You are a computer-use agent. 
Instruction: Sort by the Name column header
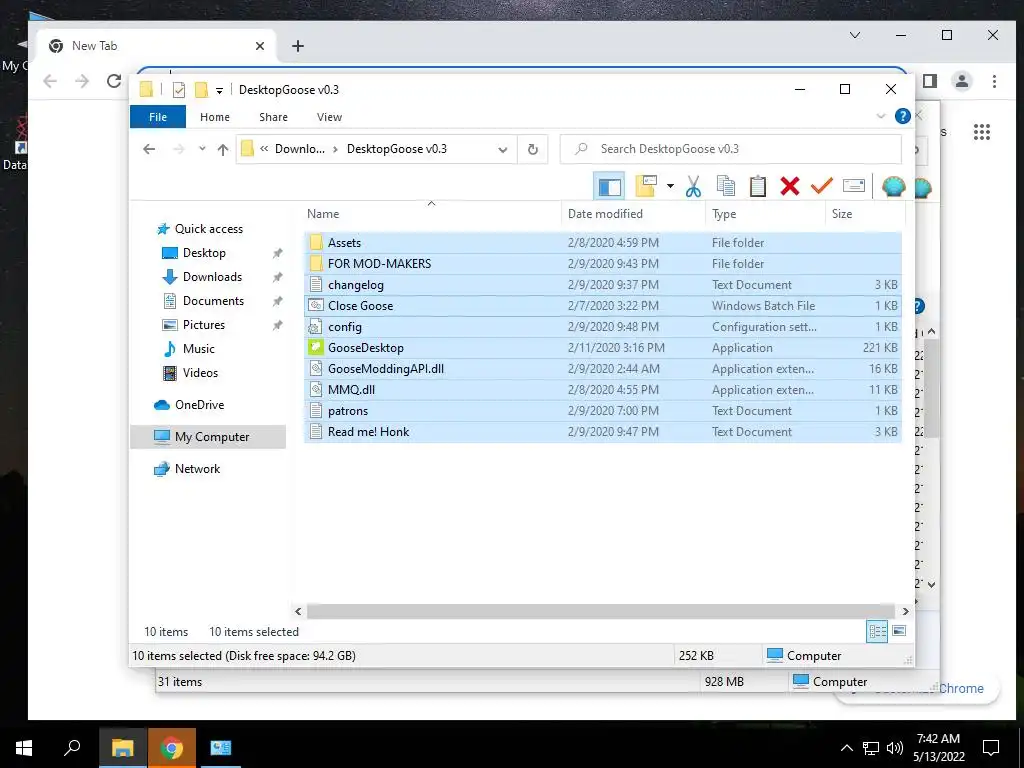431,214
